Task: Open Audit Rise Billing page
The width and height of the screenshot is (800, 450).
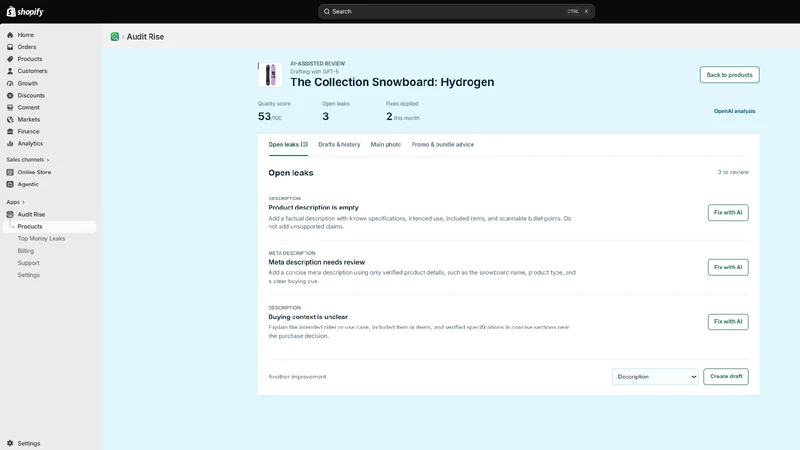Action: coord(26,251)
